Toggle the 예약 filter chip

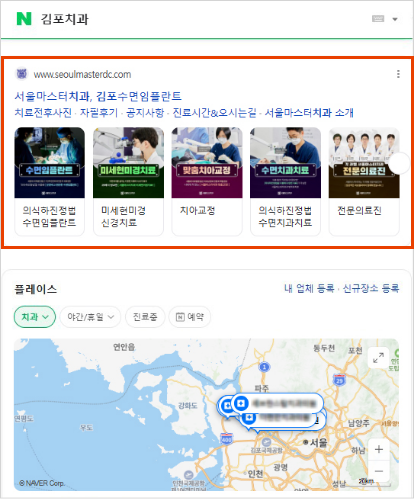(190, 317)
